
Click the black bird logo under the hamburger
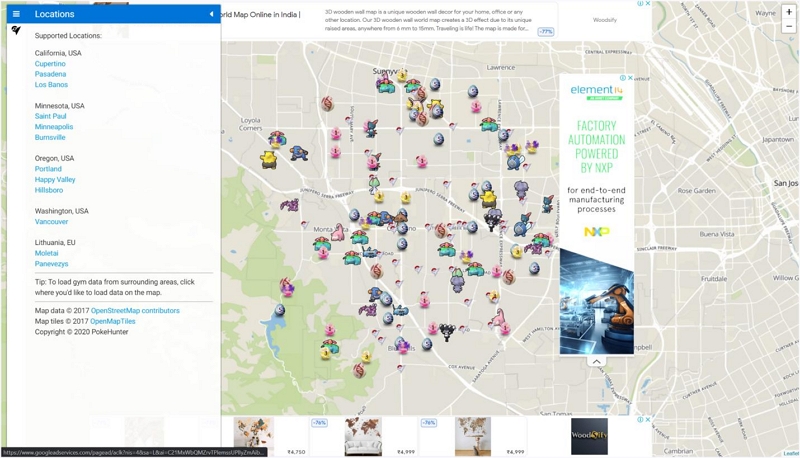(x=16, y=31)
